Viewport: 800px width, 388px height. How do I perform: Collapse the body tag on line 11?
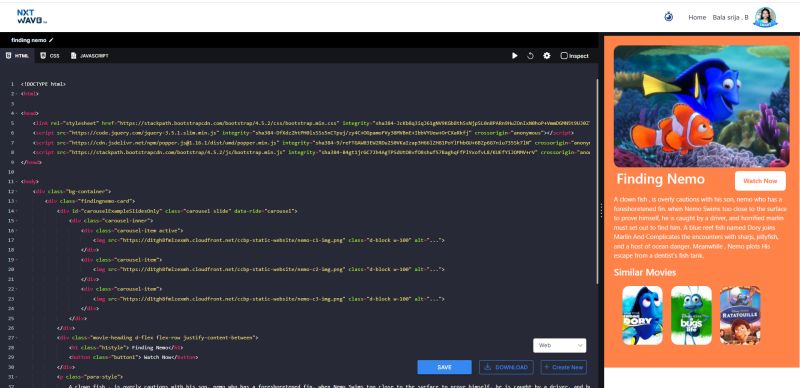[17, 181]
